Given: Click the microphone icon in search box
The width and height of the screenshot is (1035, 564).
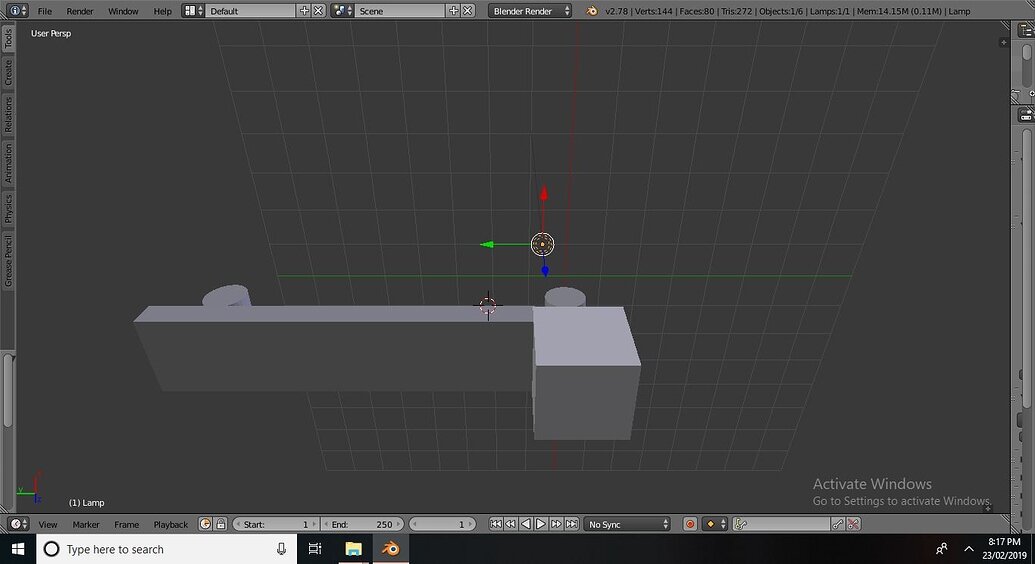Looking at the screenshot, I should click(x=281, y=549).
